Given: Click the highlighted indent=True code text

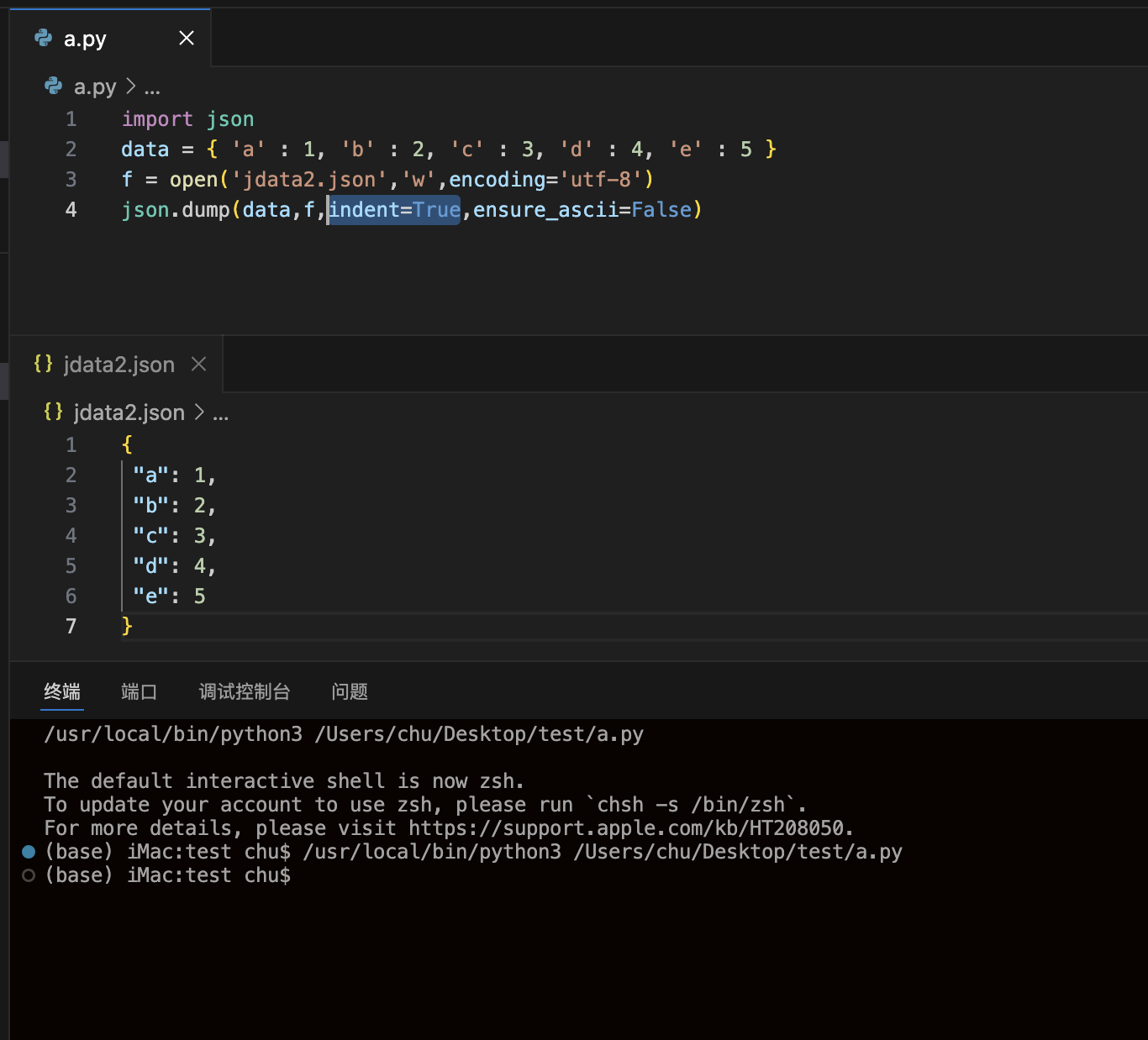Looking at the screenshot, I should tap(394, 210).
